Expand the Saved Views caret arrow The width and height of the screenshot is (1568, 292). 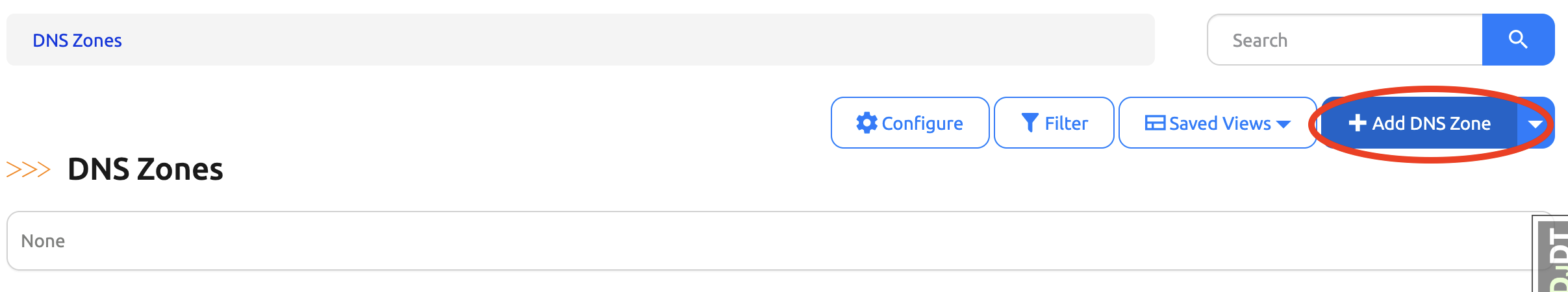1283,123
